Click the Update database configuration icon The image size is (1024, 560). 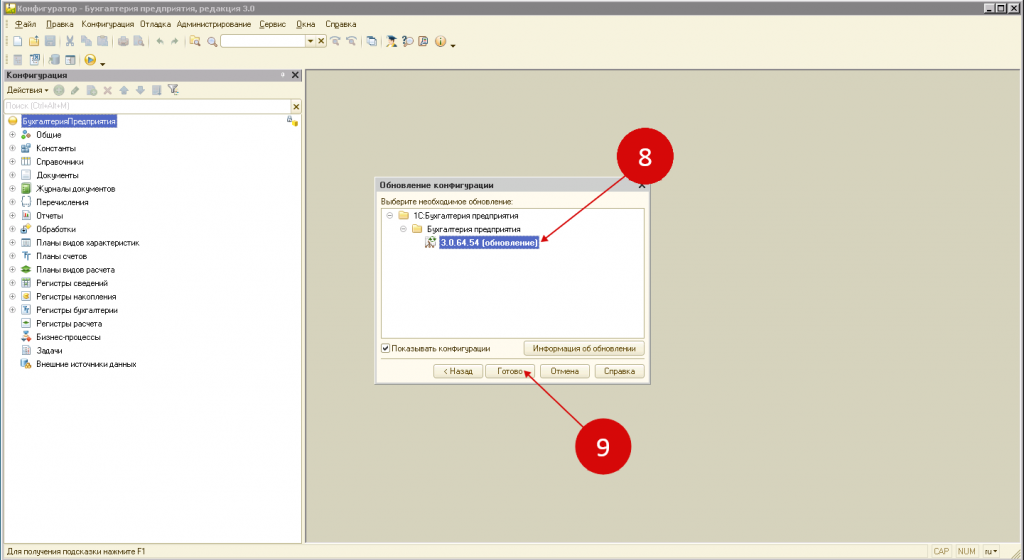point(54,59)
